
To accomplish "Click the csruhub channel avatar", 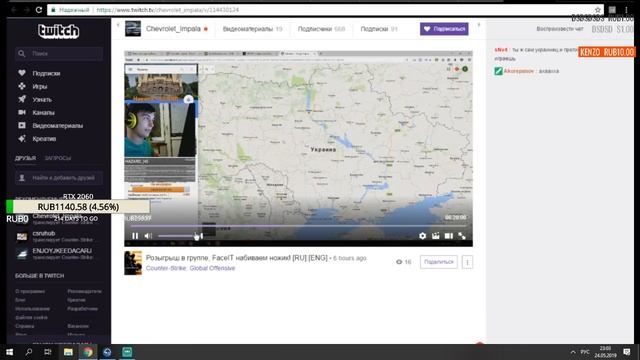I will click(x=22, y=236).
